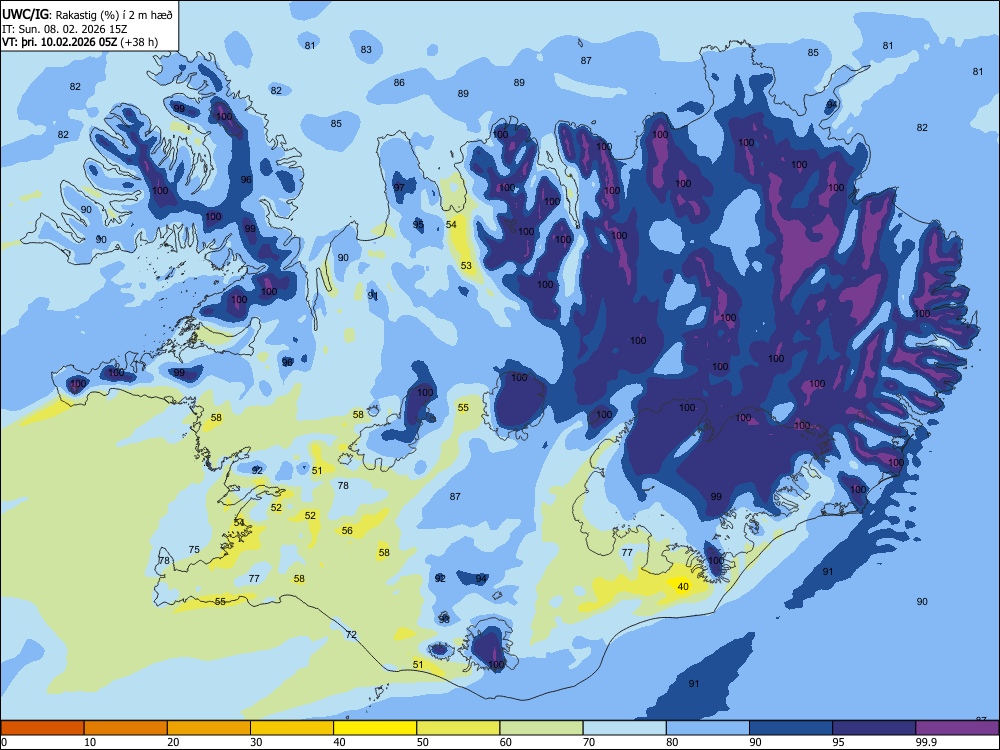This screenshot has height=750, width=1000.
Task: Click the 'IT: Sun. 08. 02. 2026 15Z' line
Action: tap(65, 29)
